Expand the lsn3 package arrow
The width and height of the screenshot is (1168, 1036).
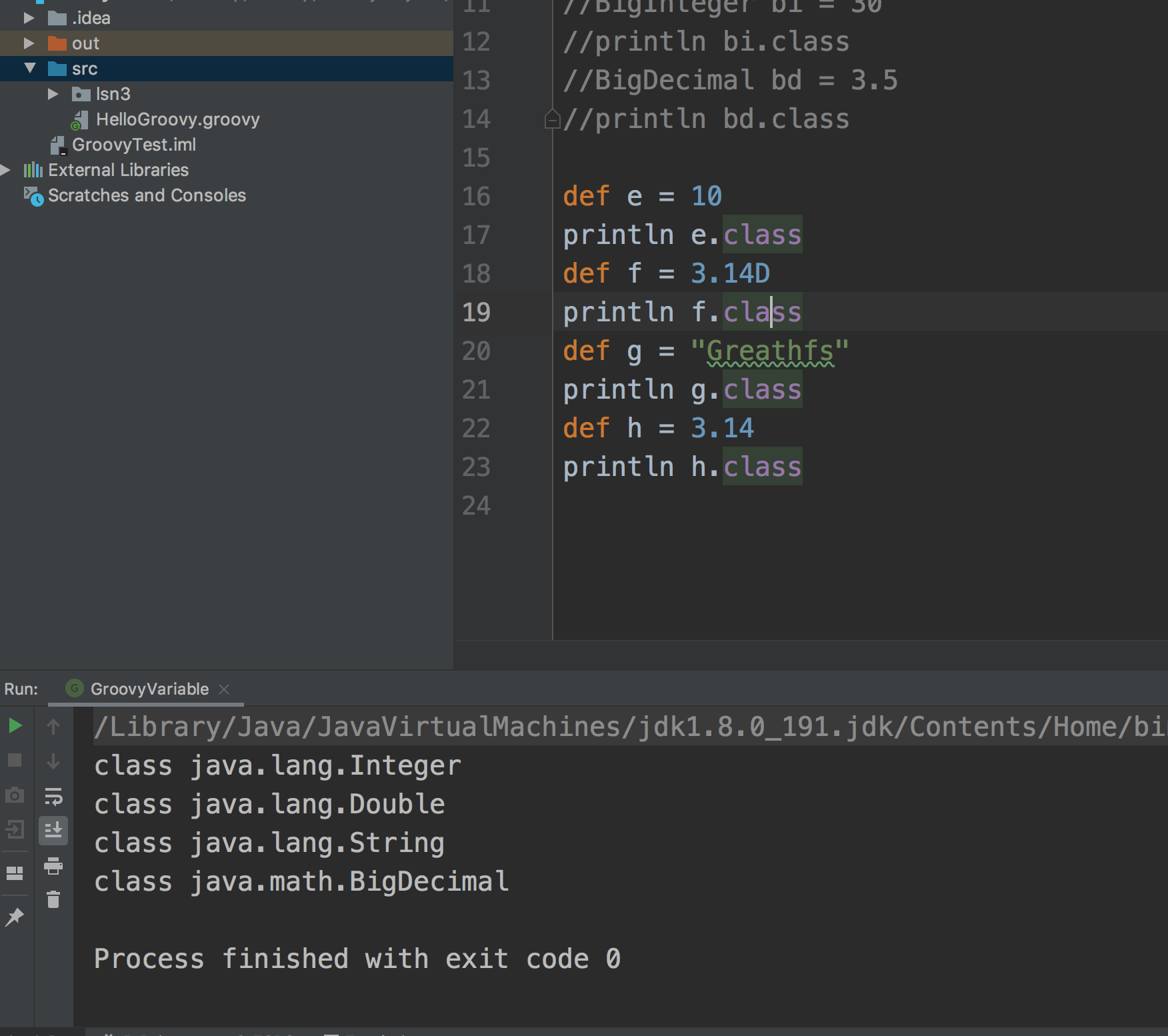click(x=53, y=94)
